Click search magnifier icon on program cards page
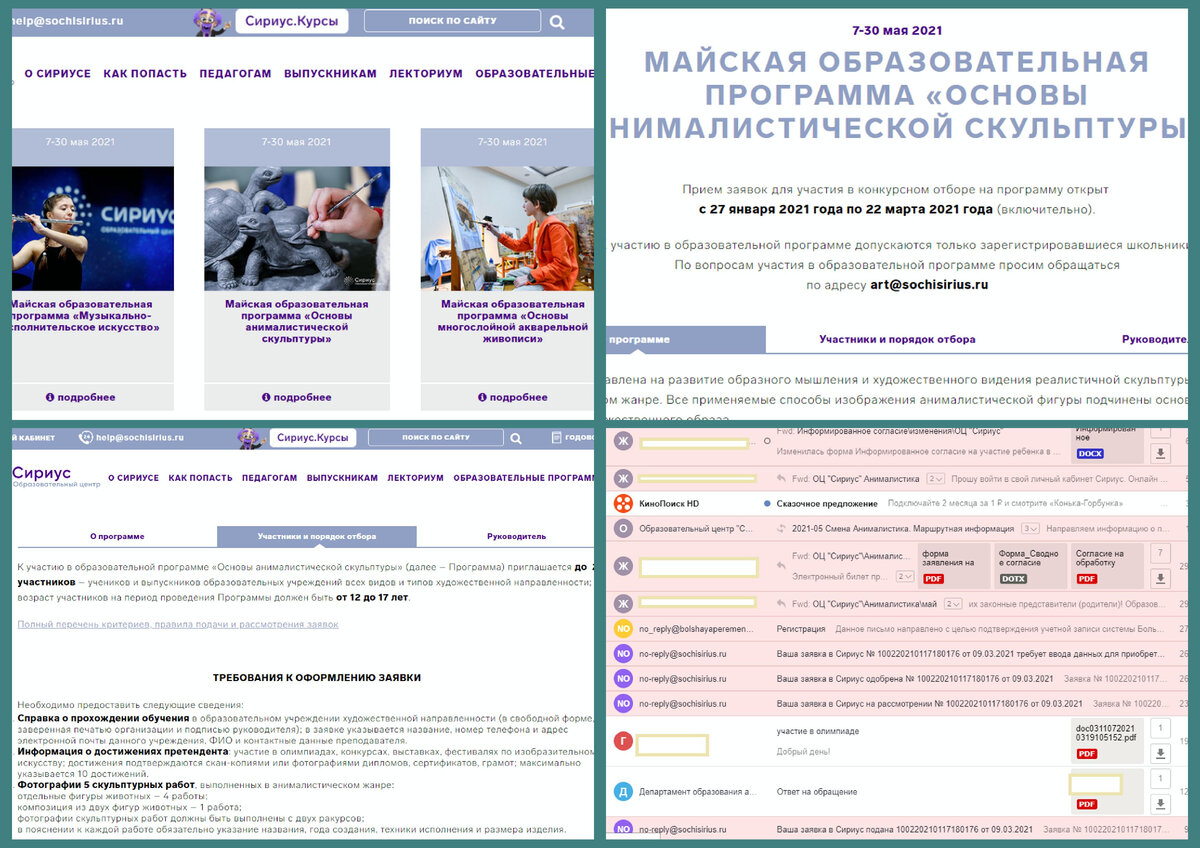 pos(557,22)
